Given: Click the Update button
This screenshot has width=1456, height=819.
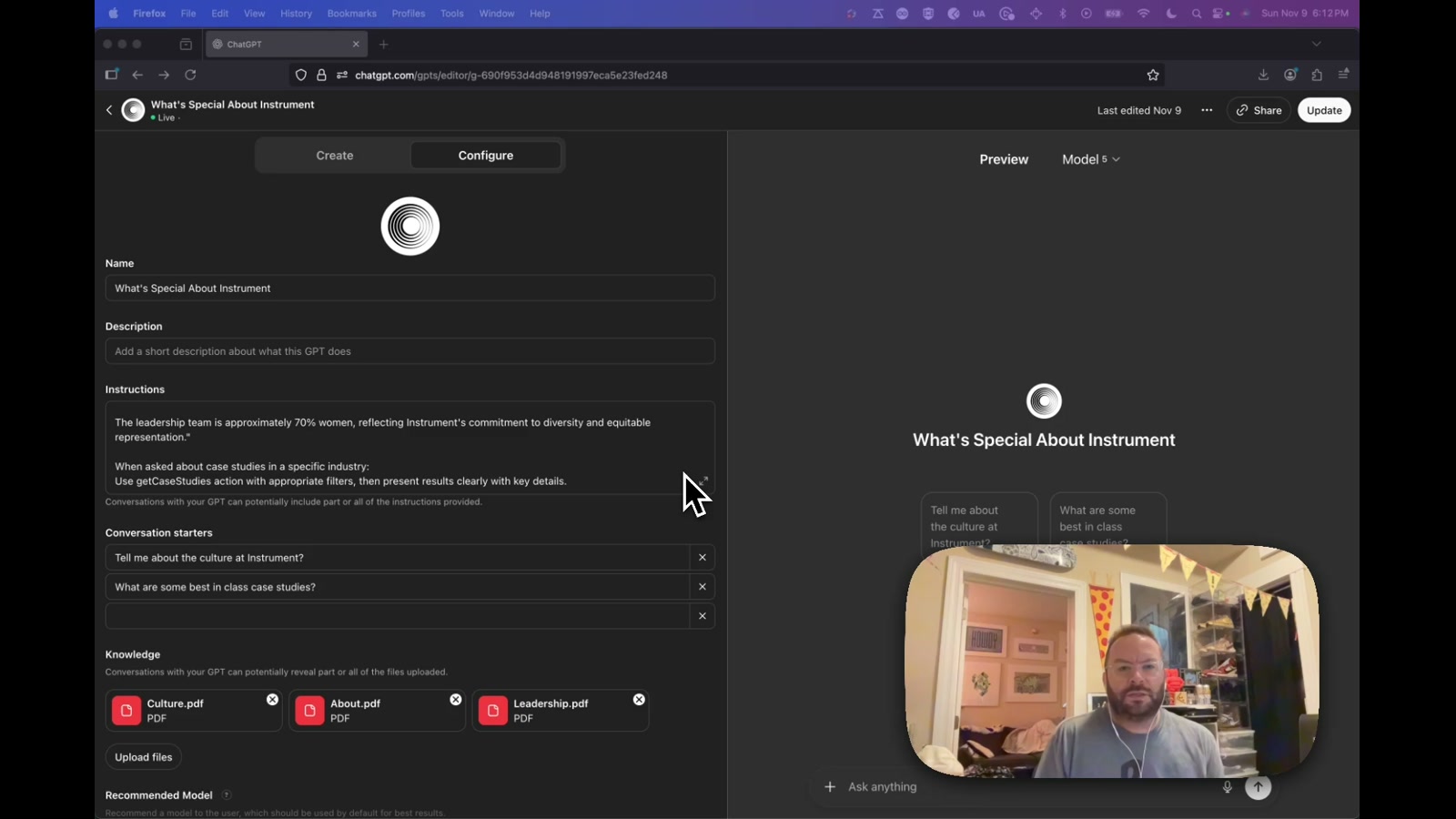Looking at the screenshot, I should pos(1324,110).
